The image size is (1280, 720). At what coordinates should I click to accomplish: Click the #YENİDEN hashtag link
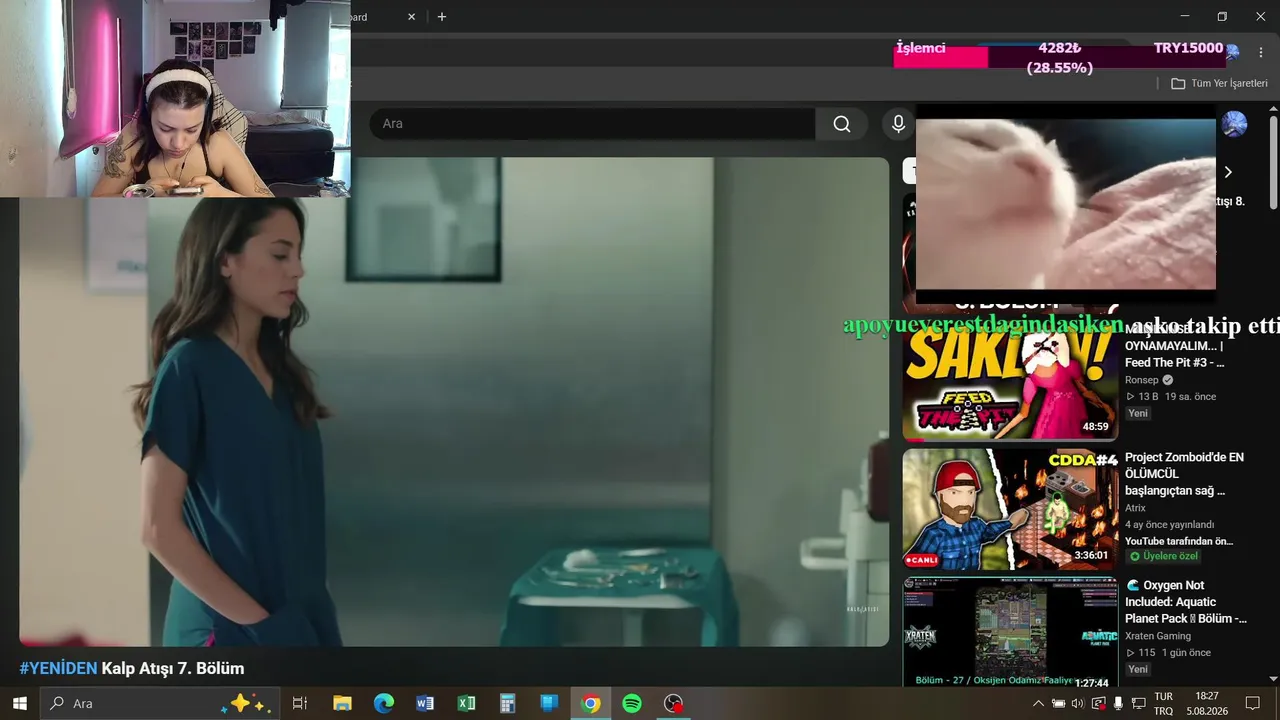pos(58,669)
